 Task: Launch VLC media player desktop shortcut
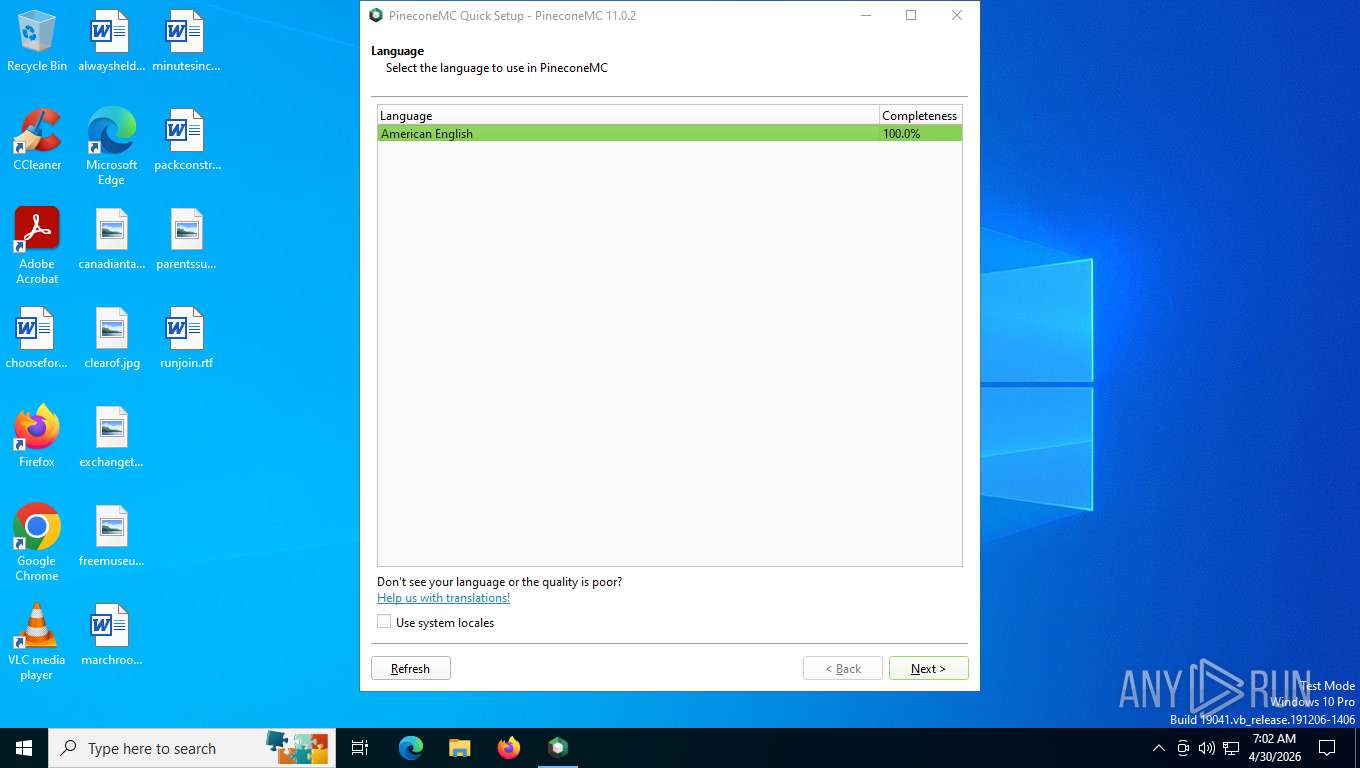click(37, 641)
